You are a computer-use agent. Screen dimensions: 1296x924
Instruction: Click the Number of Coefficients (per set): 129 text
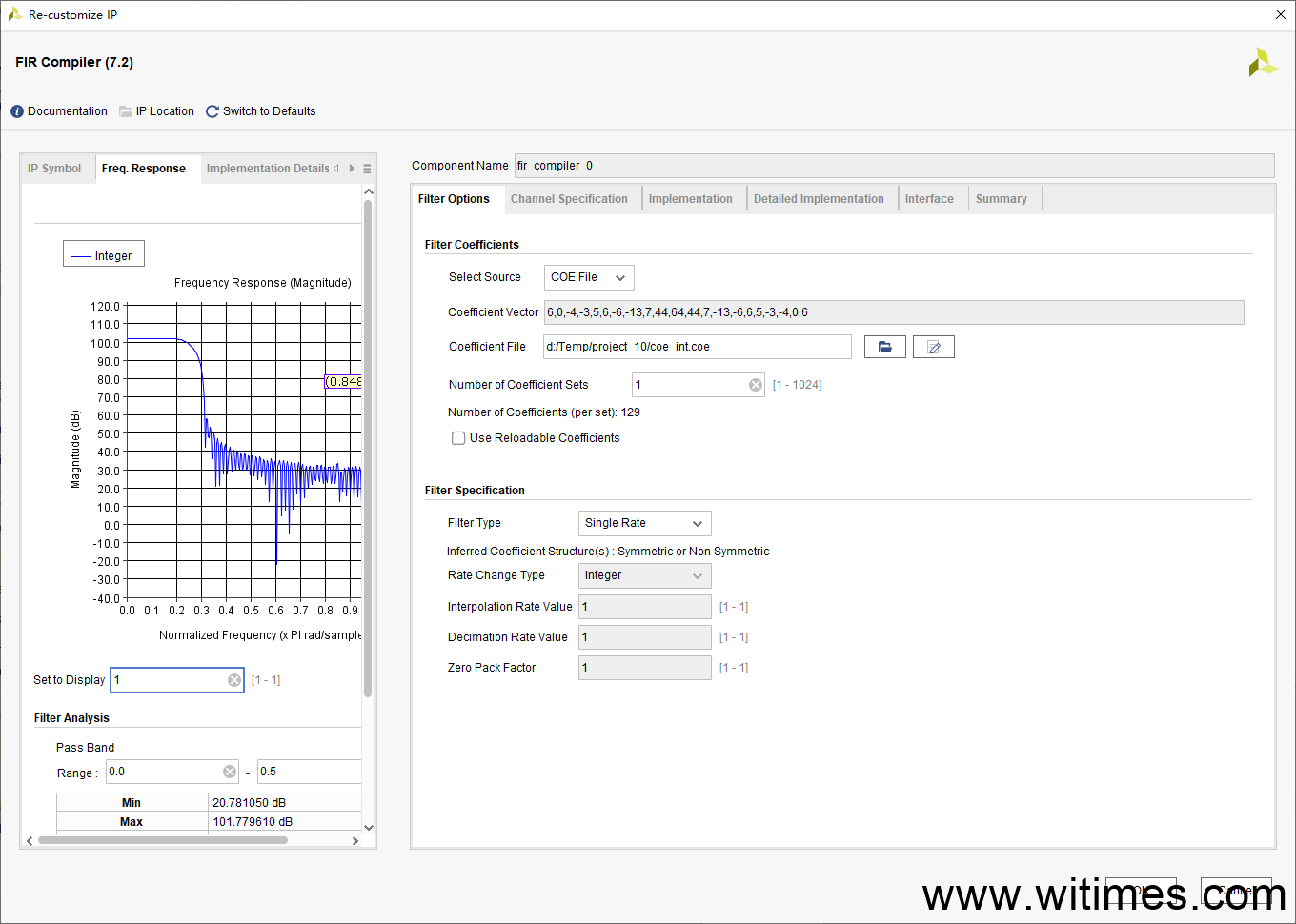tap(544, 412)
